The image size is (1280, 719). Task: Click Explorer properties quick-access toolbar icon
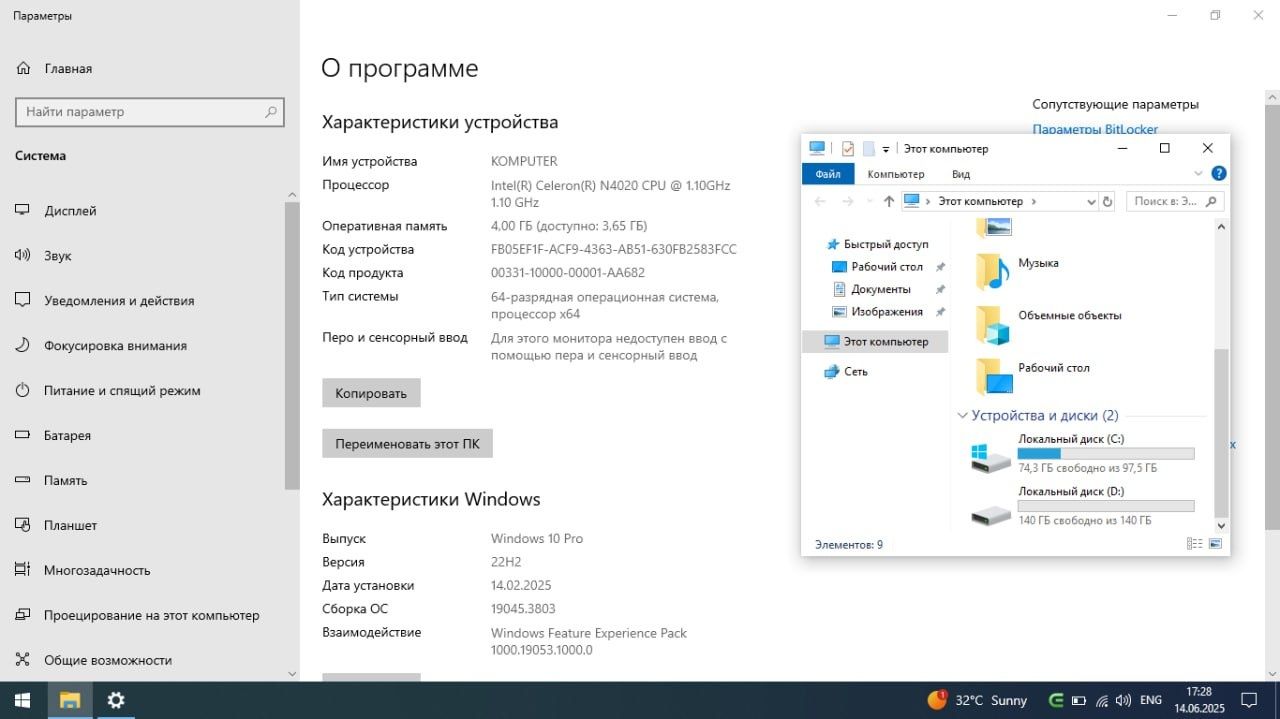(x=847, y=149)
